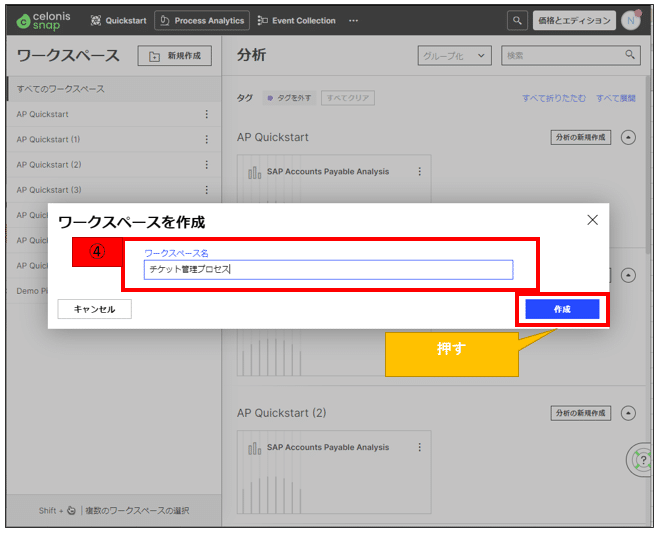Click the 分析 page scrollbar

click(648, 164)
